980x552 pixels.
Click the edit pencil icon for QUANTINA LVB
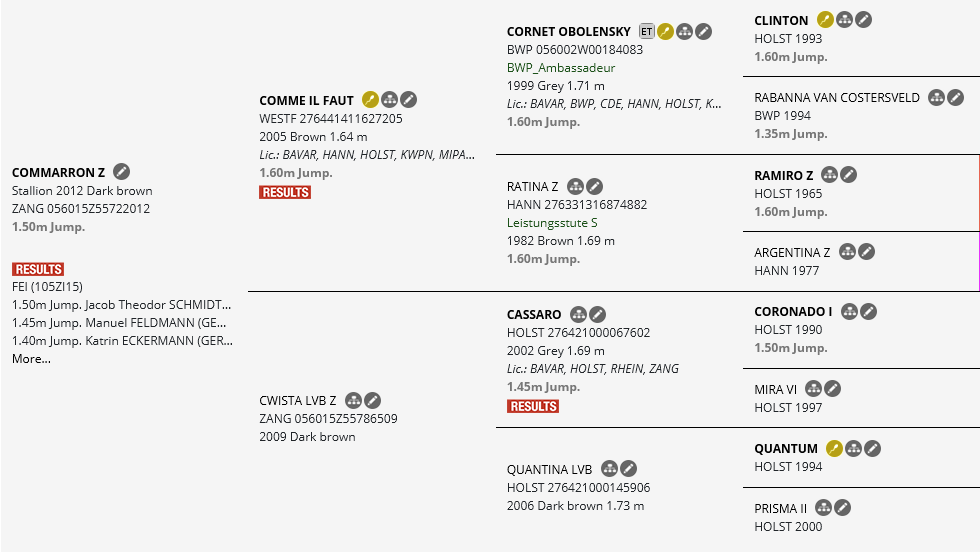point(628,468)
